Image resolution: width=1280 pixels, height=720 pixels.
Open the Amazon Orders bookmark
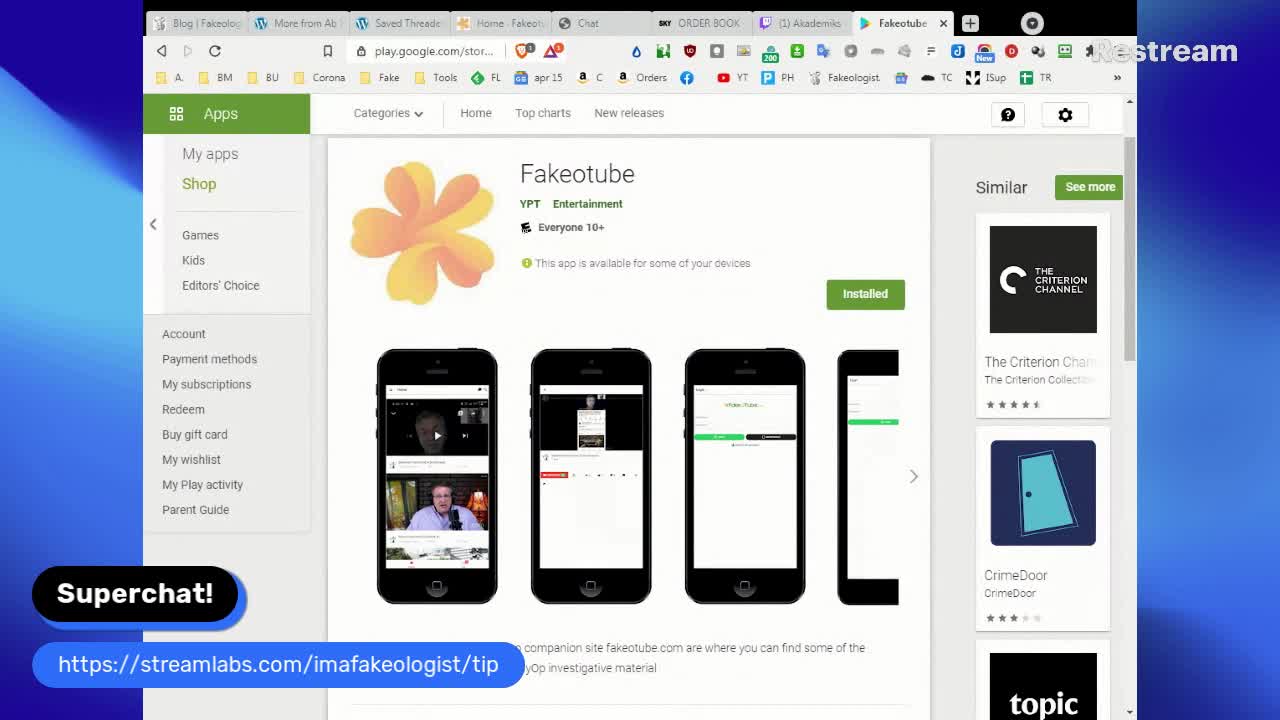tap(642, 77)
